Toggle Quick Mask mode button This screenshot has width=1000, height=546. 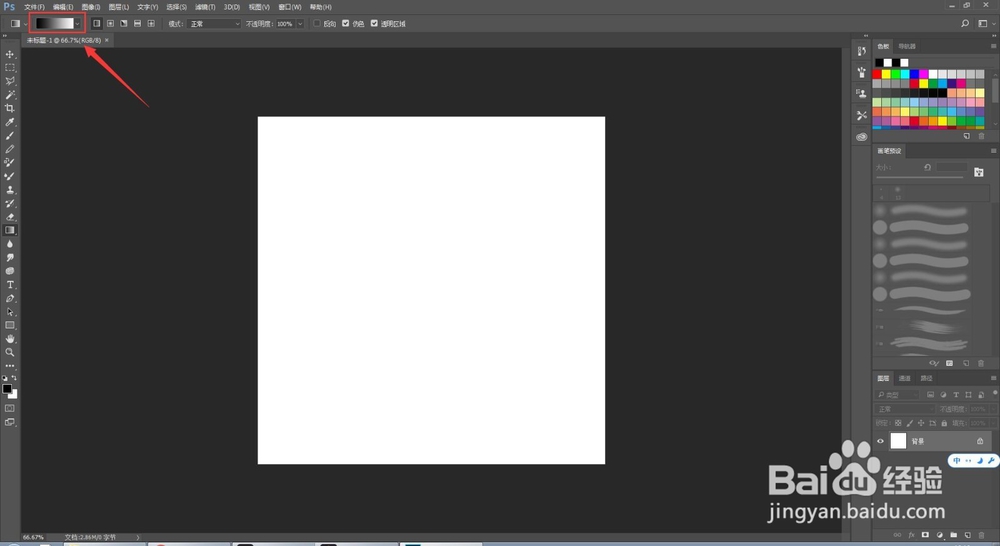coord(10,408)
